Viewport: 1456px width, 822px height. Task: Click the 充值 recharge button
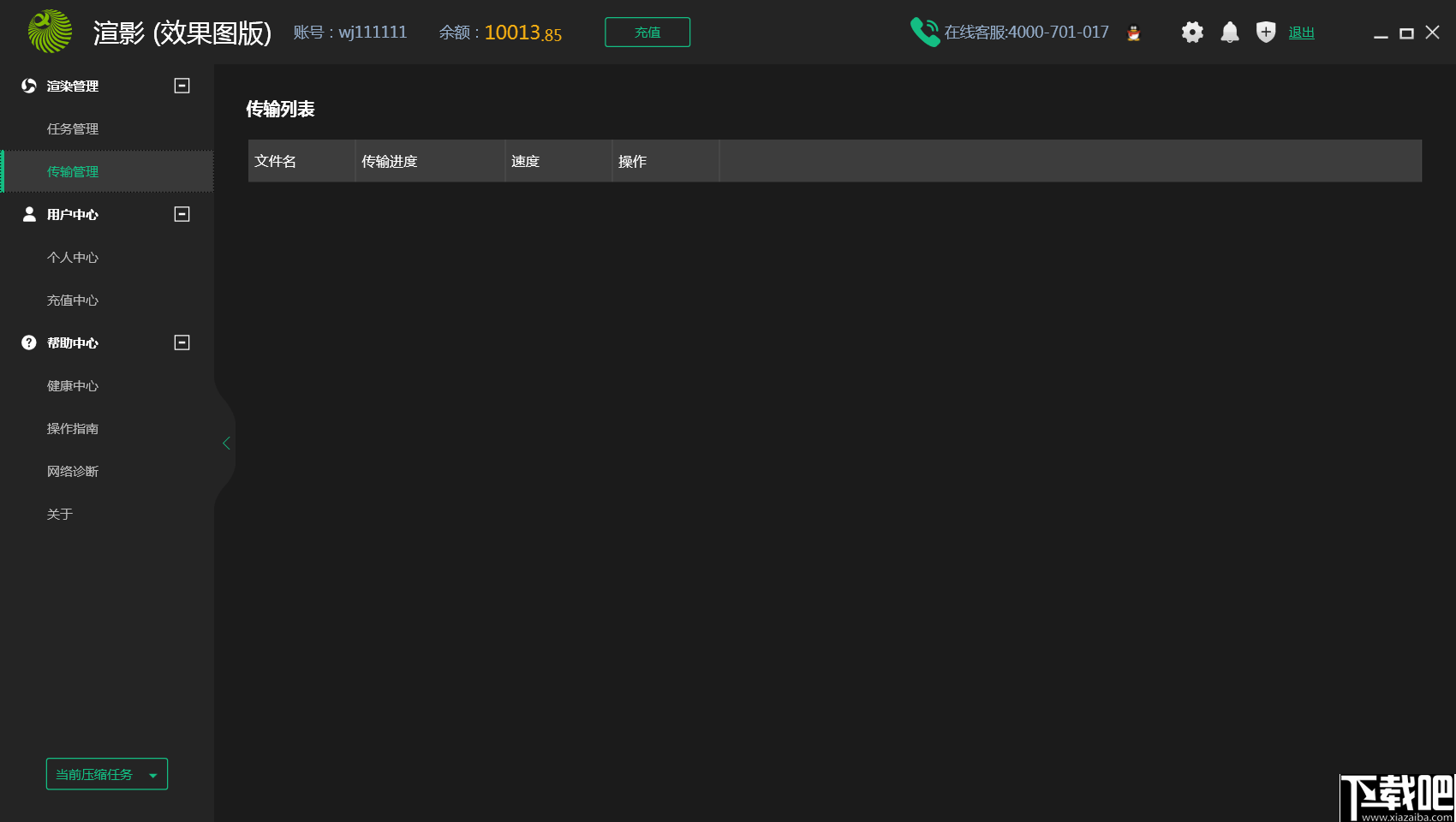click(647, 32)
